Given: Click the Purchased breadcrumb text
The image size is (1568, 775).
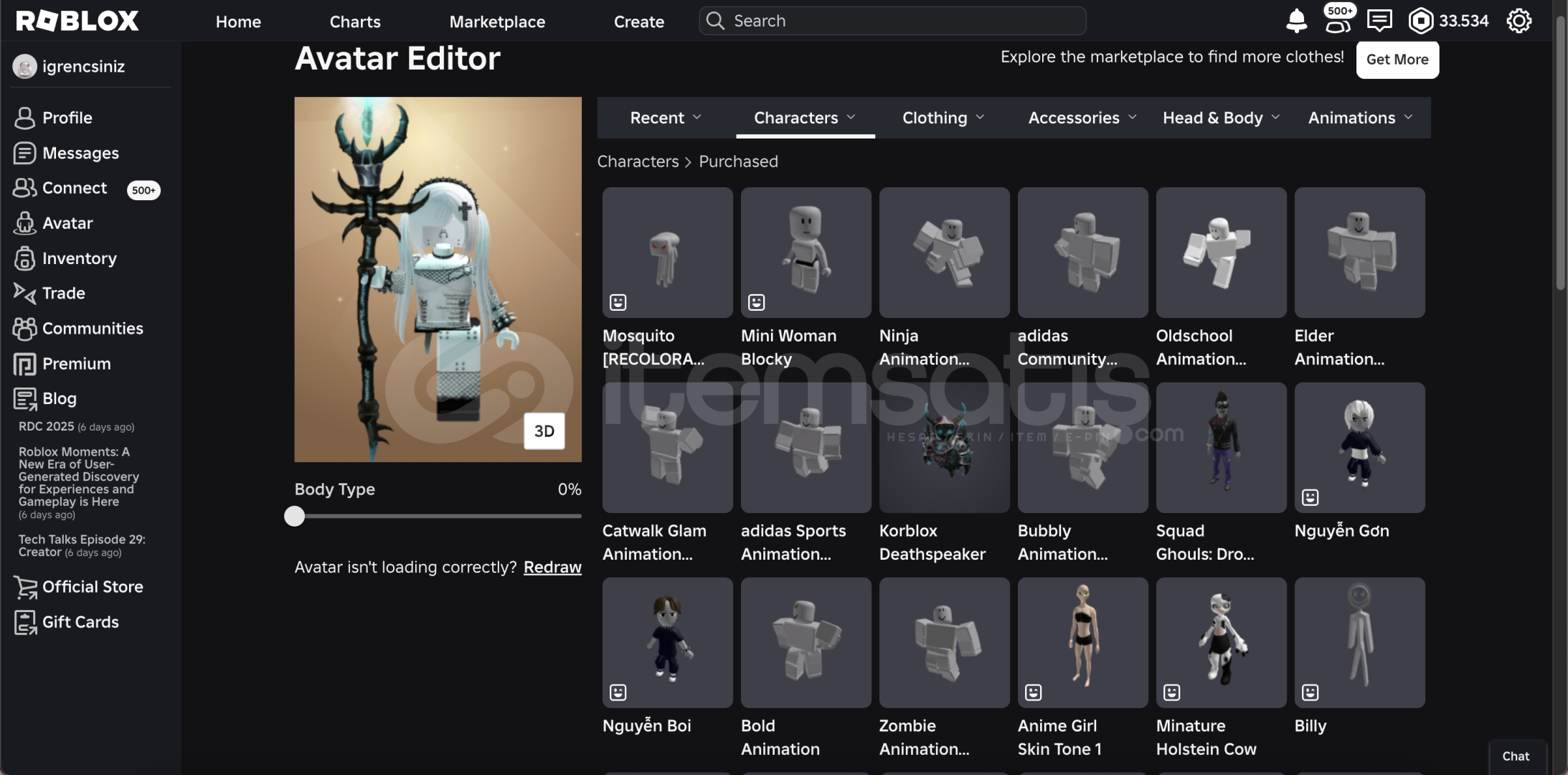Looking at the screenshot, I should tap(738, 161).
